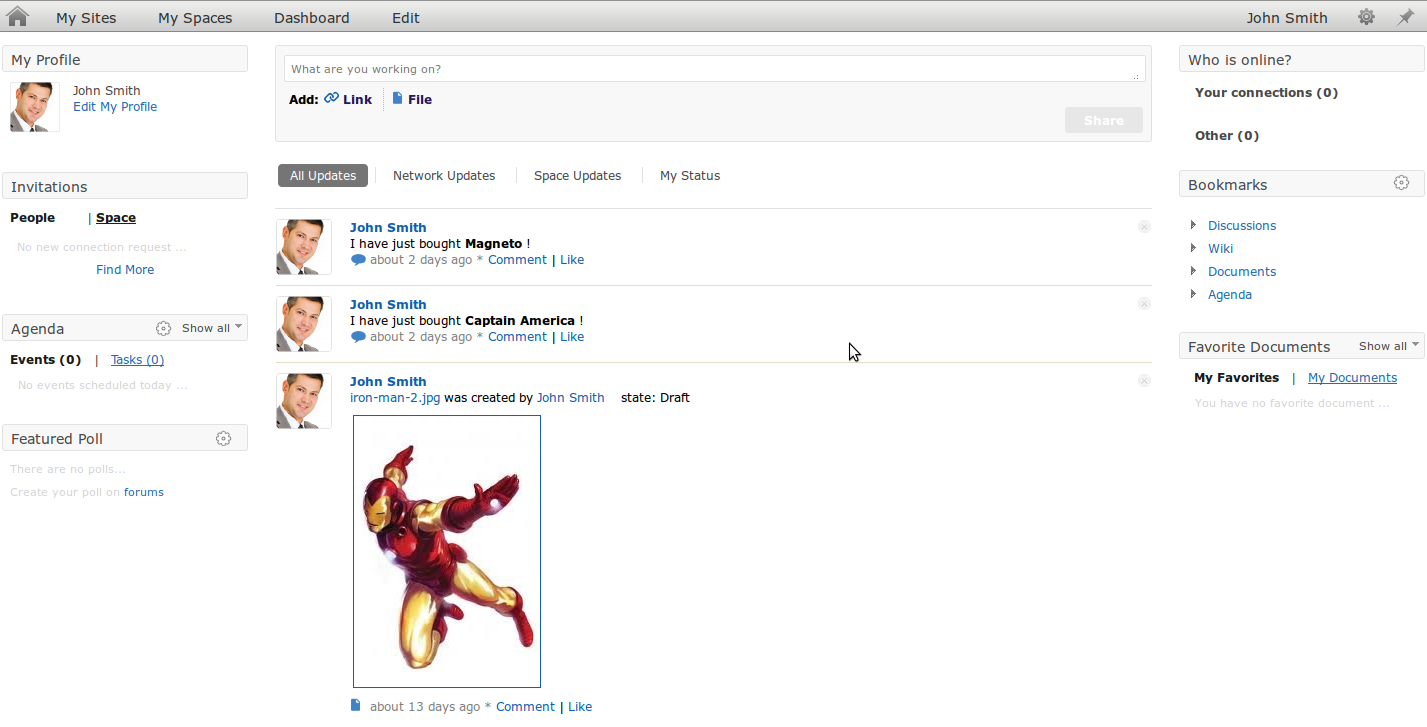The height and width of the screenshot is (727, 1427).
Task: Open Agenda panel Show all dropdown
Action: [x=212, y=328]
